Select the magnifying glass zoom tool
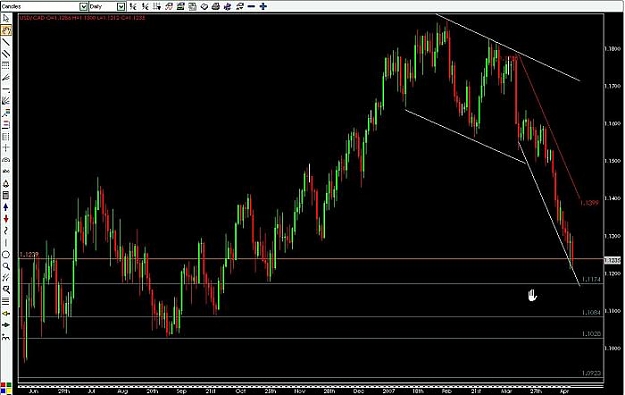The width and height of the screenshot is (625, 395). [6, 266]
